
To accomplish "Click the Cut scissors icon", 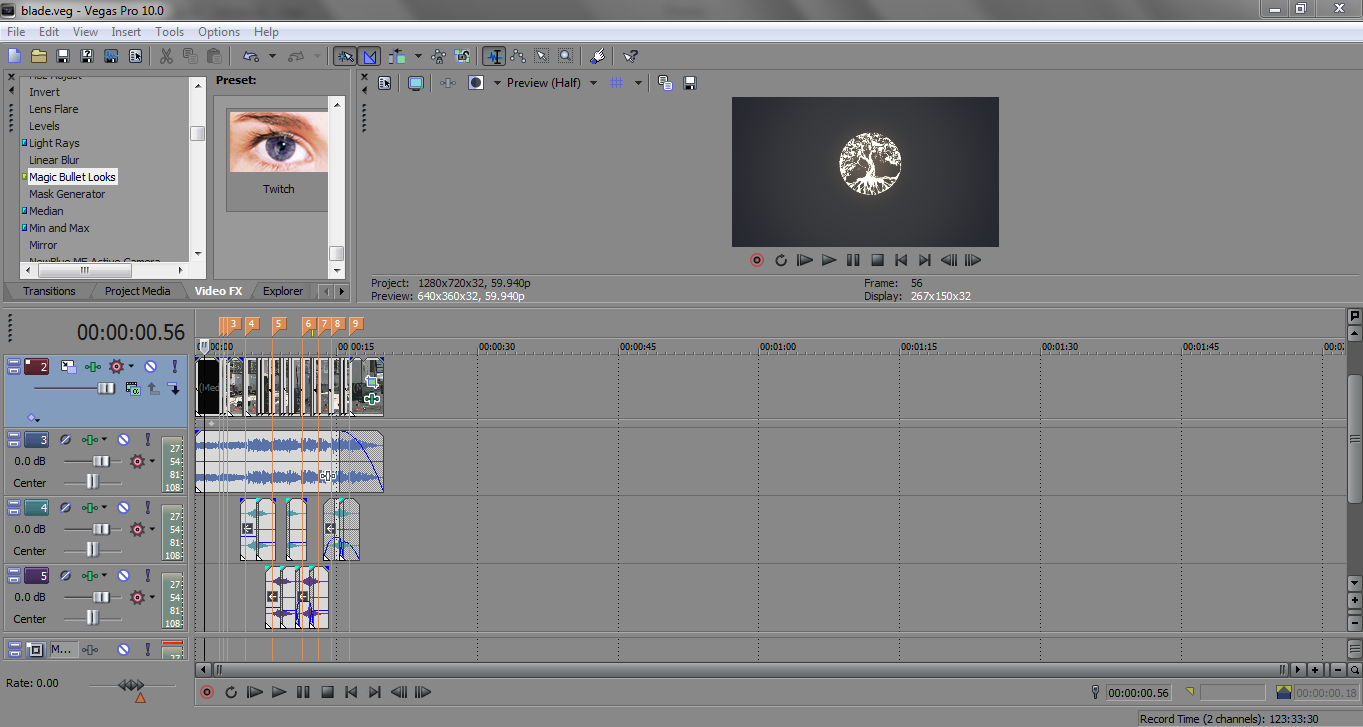I will [166, 56].
